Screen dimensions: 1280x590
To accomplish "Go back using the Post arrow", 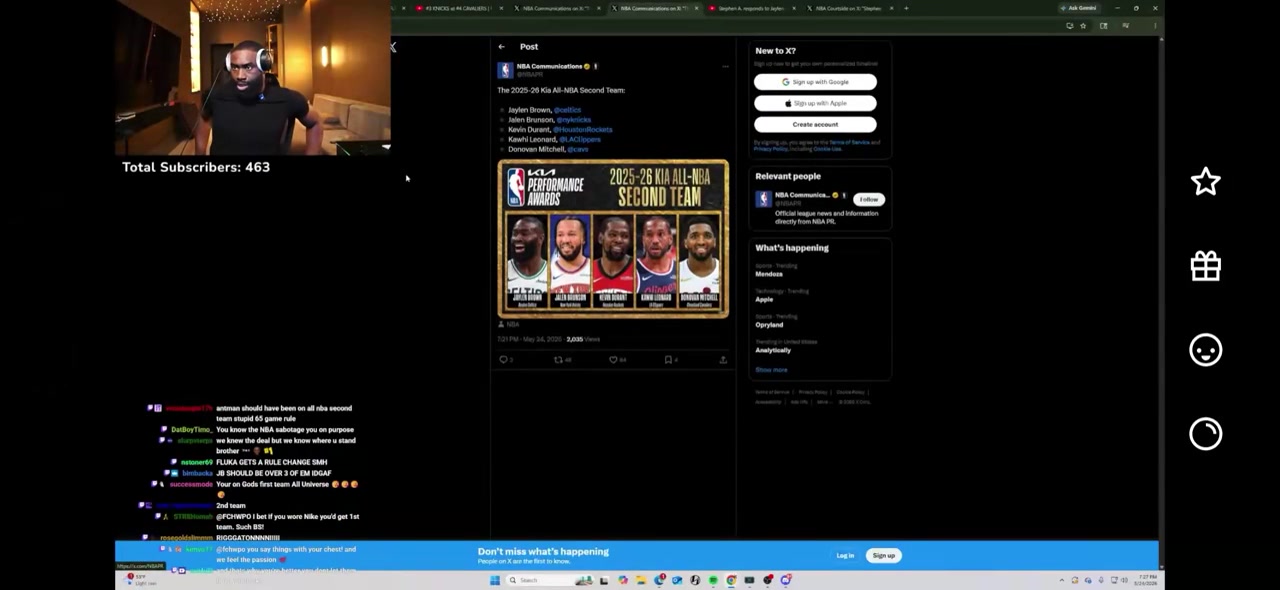I will click(x=501, y=47).
